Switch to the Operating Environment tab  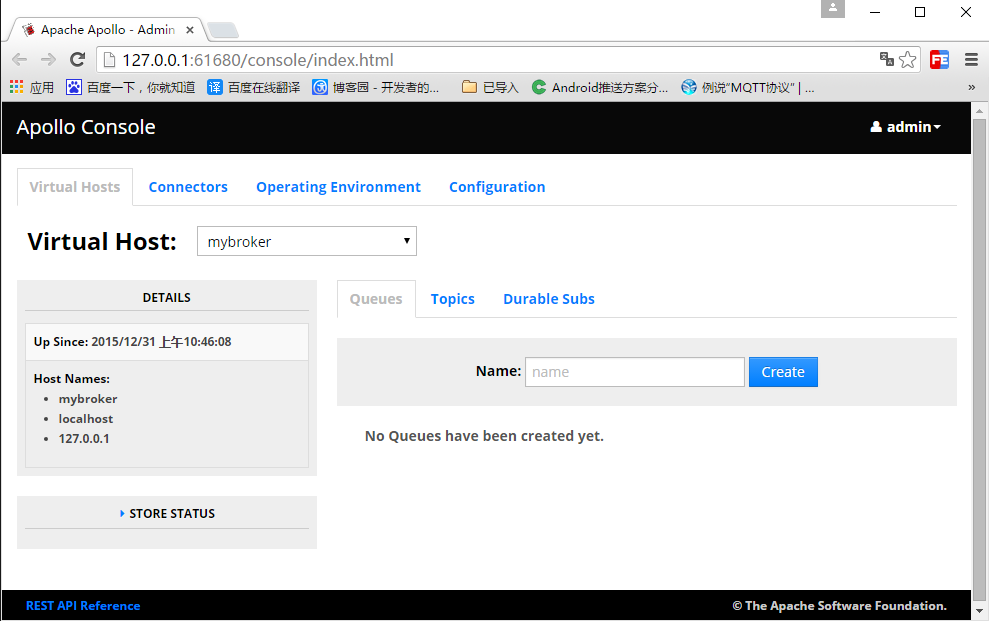point(338,187)
